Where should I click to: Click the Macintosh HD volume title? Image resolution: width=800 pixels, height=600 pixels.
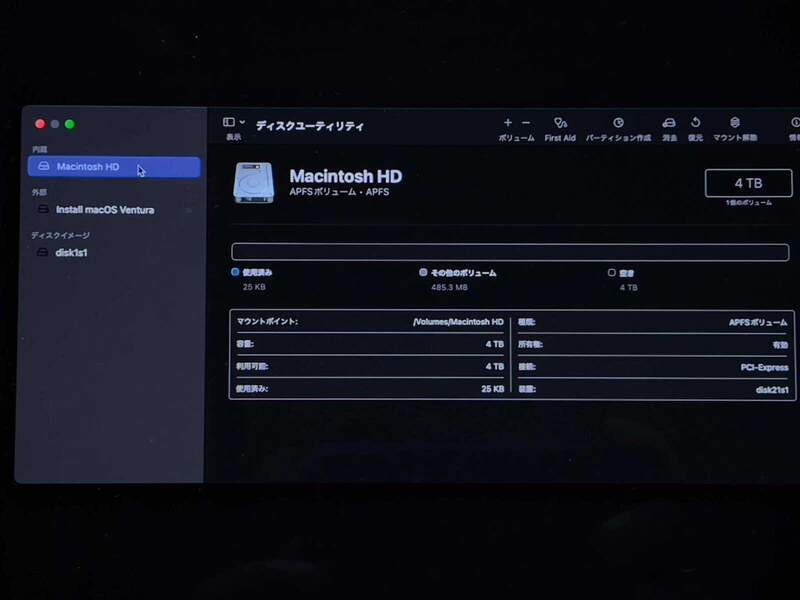(x=345, y=176)
